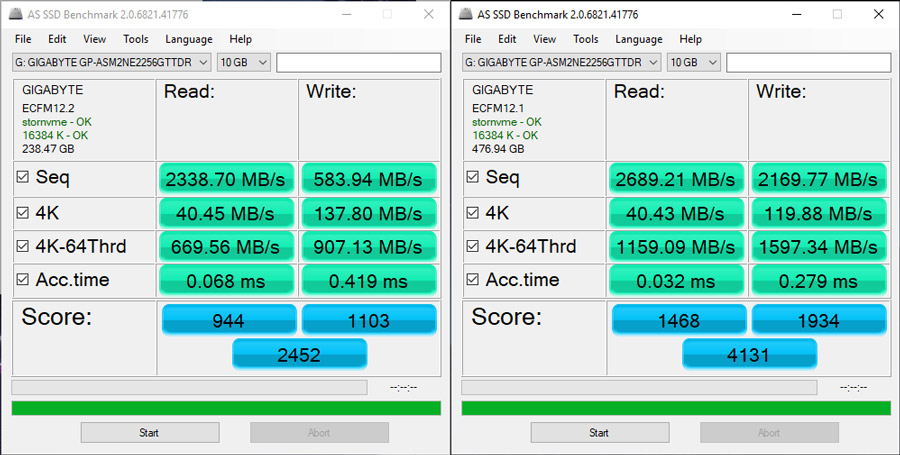Click 4K-64Thrd read result 669.56 MB/s

tap(226, 247)
